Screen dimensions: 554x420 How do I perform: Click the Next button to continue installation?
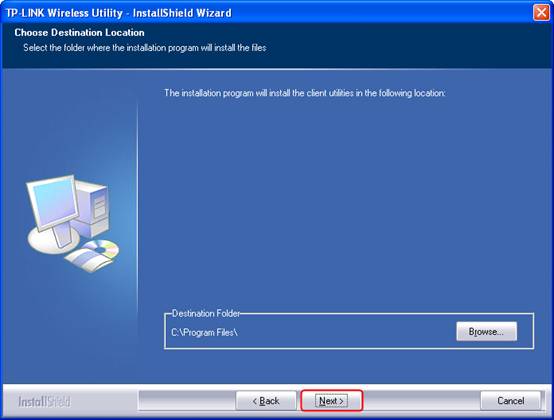pyautogui.click(x=331, y=401)
